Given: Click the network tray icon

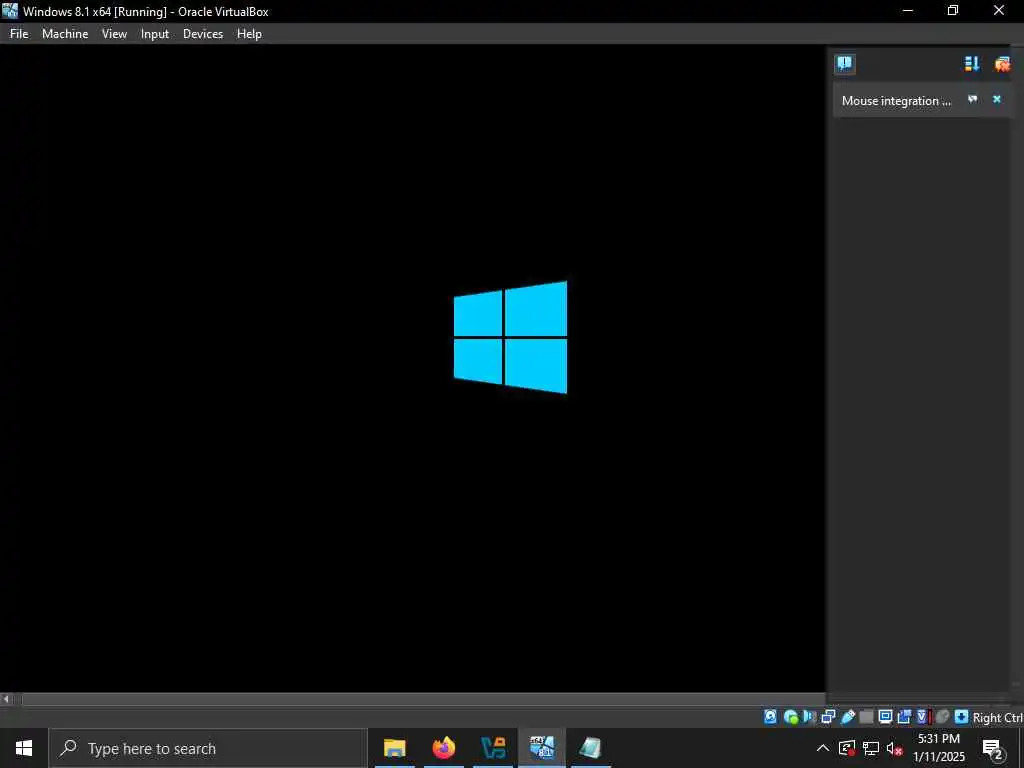Looking at the screenshot, I should [871, 748].
